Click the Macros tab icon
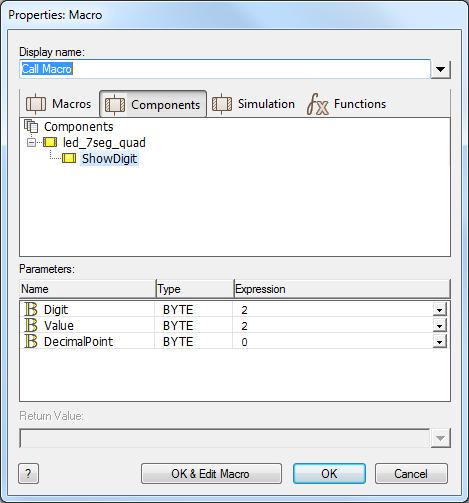 [36, 104]
